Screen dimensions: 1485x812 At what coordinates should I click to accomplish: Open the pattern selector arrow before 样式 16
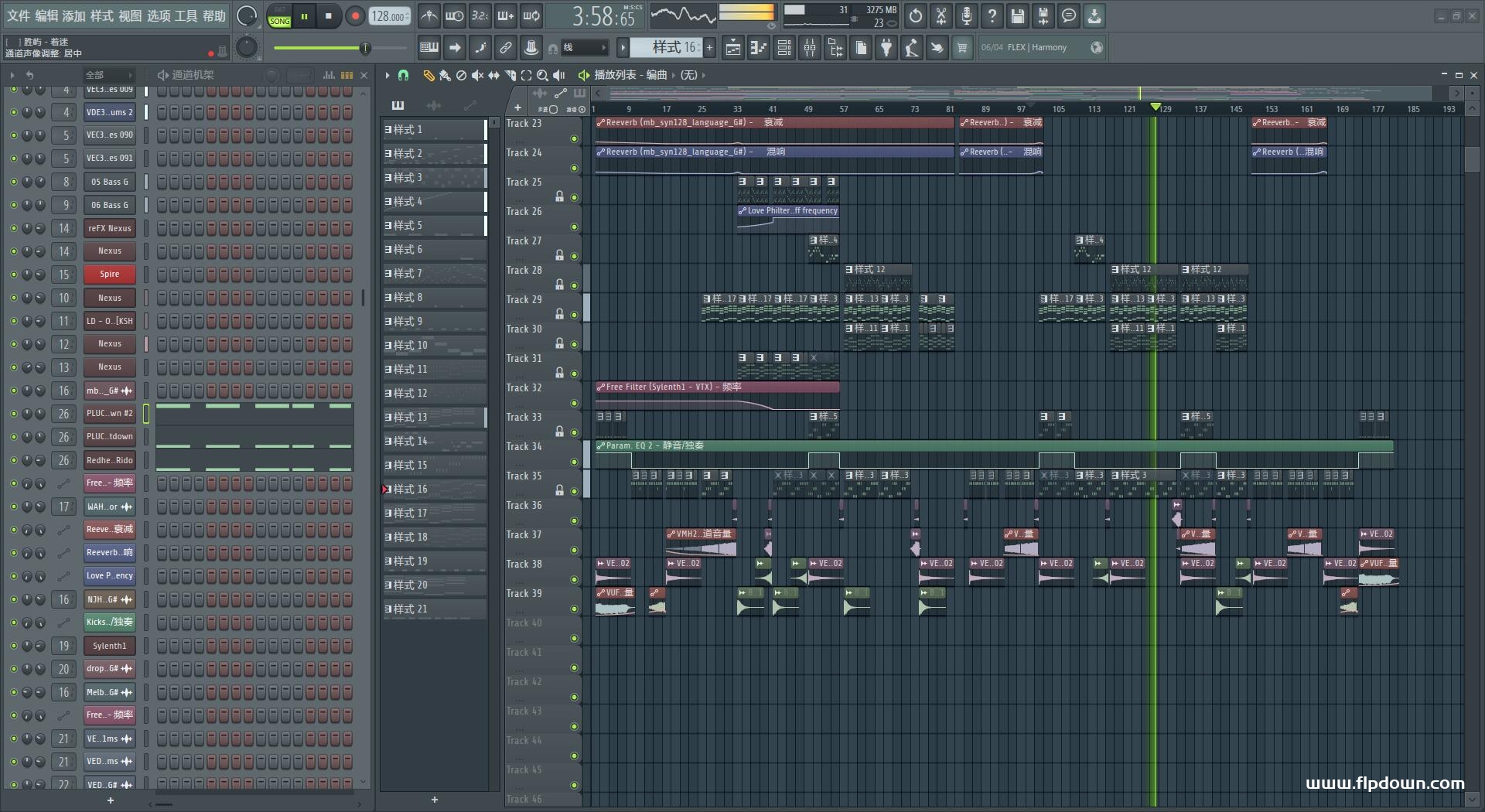point(623,48)
